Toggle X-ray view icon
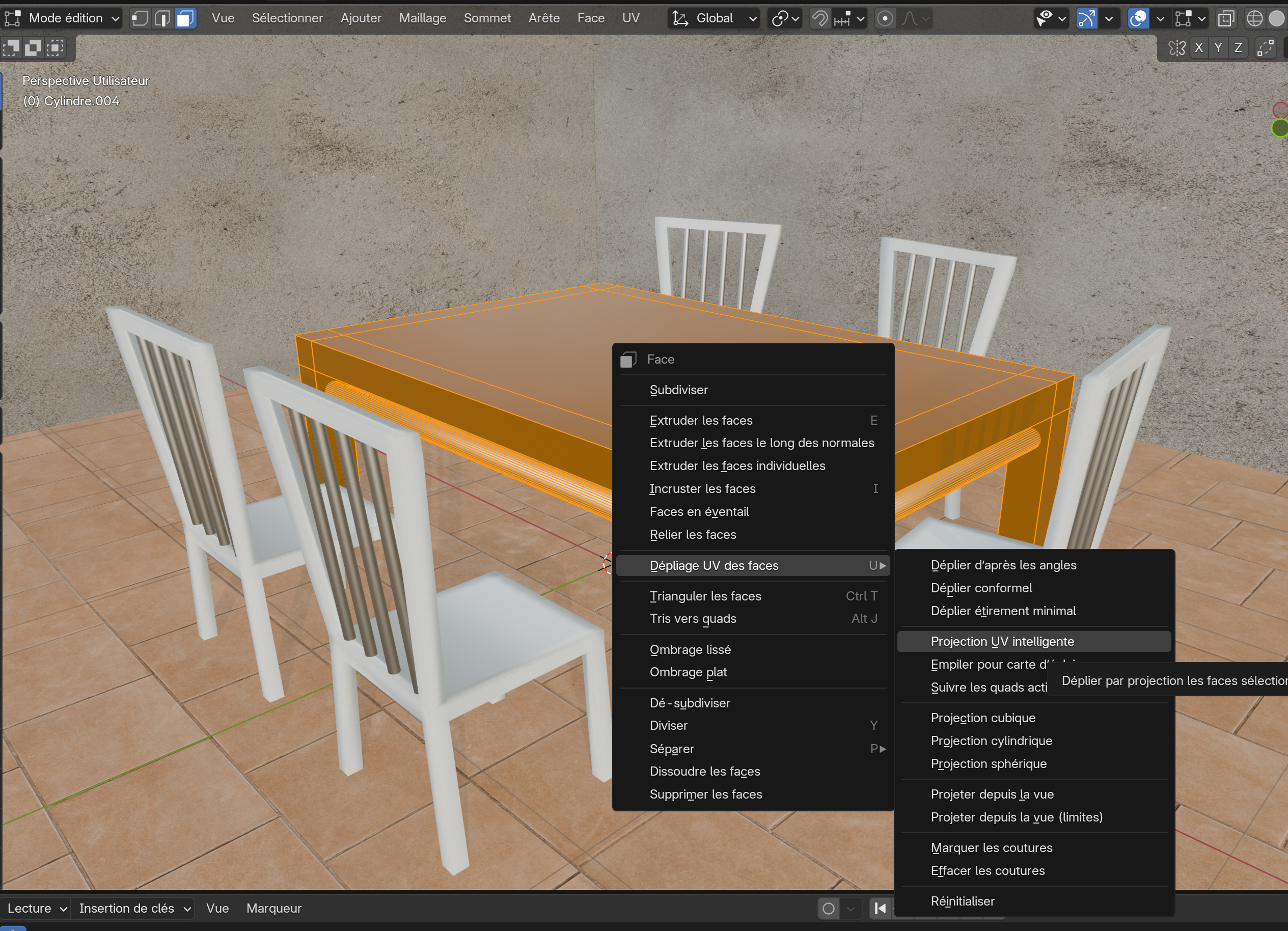This screenshot has height=931, width=1288. pyautogui.click(x=1226, y=18)
